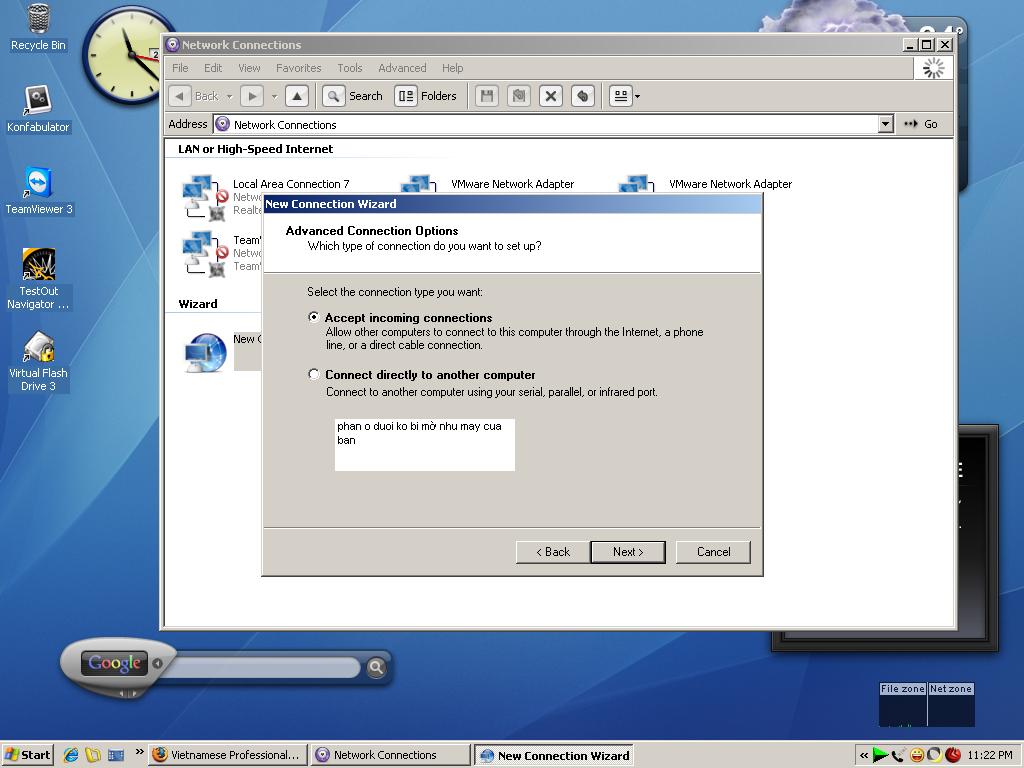The height and width of the screenshot is (768, 1024).
Task: Select the Virtual Flash Drive 3 icon
Action: click(38, 350)
